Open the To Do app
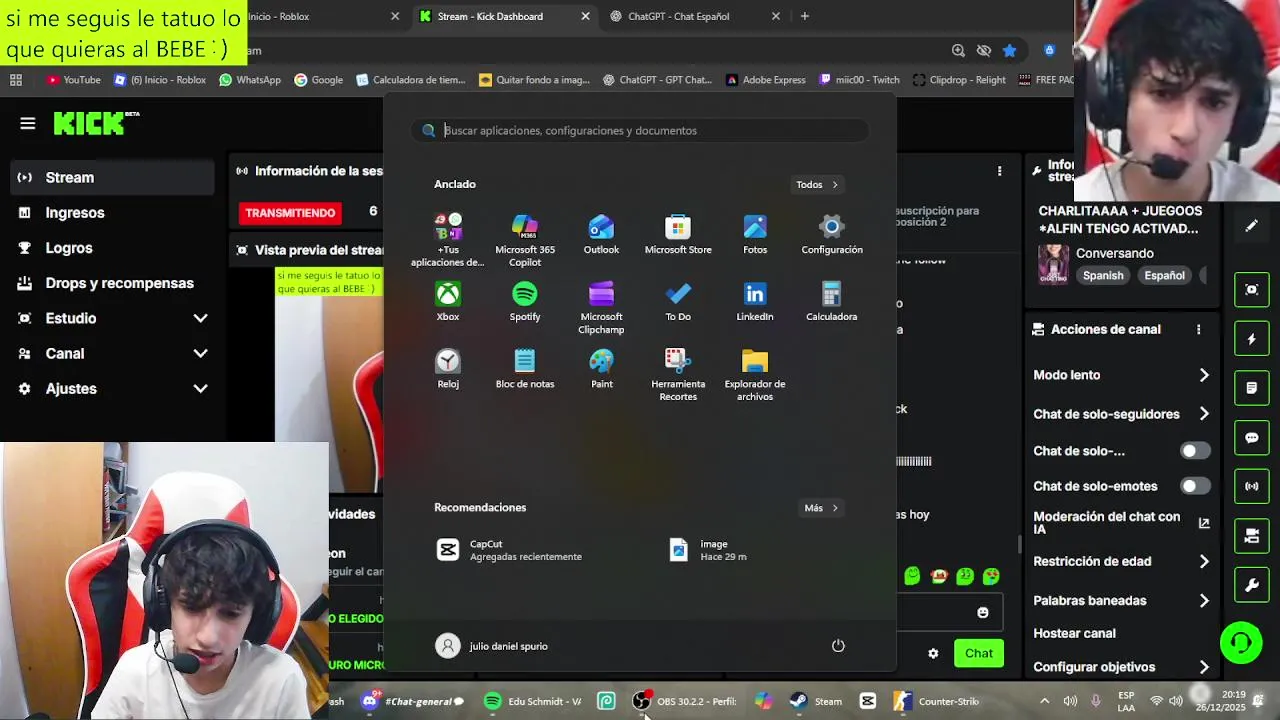The image size is (1280, 720). point(678,302)
